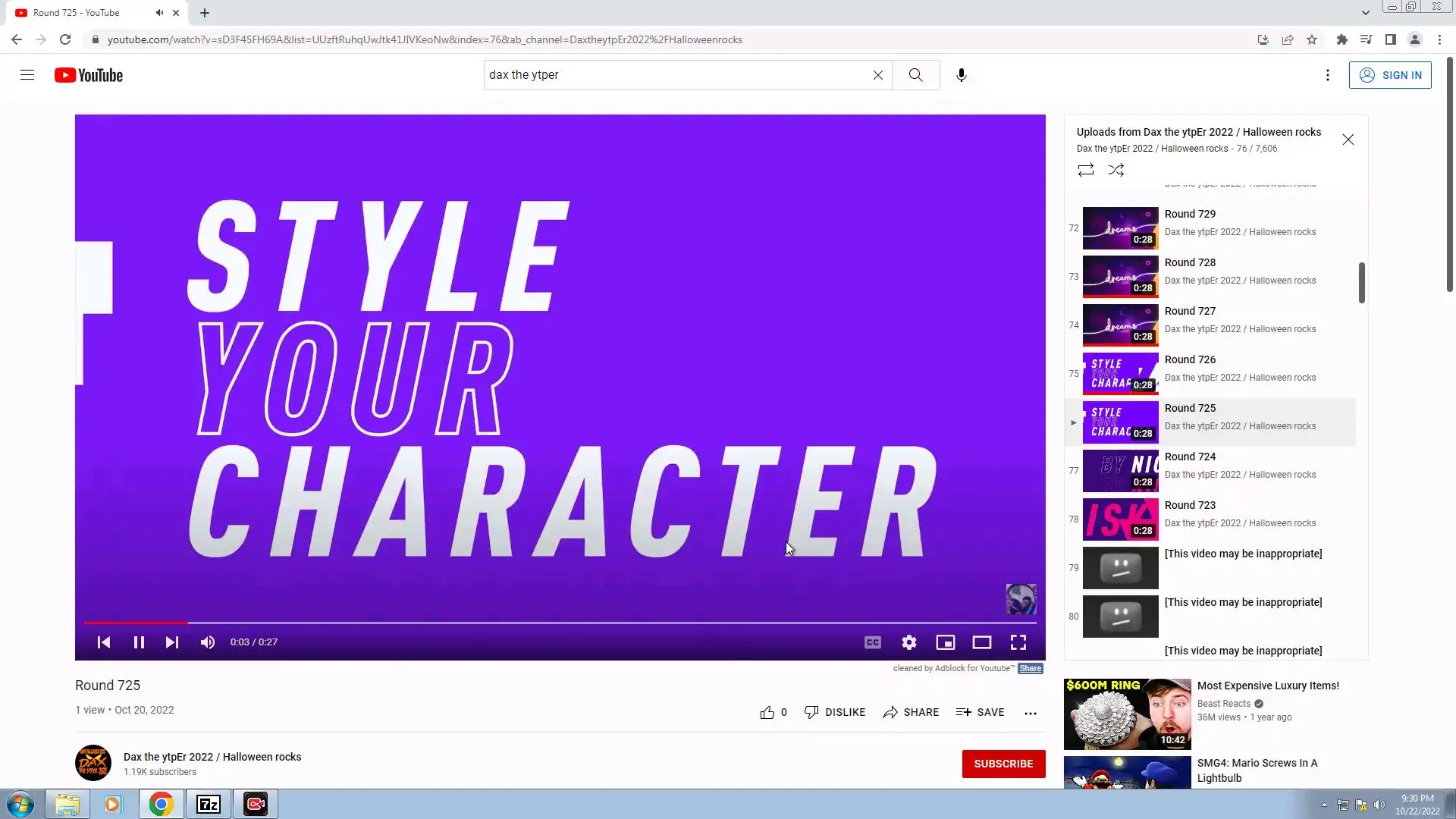Seek on the video progress bar

click(531, 623)
